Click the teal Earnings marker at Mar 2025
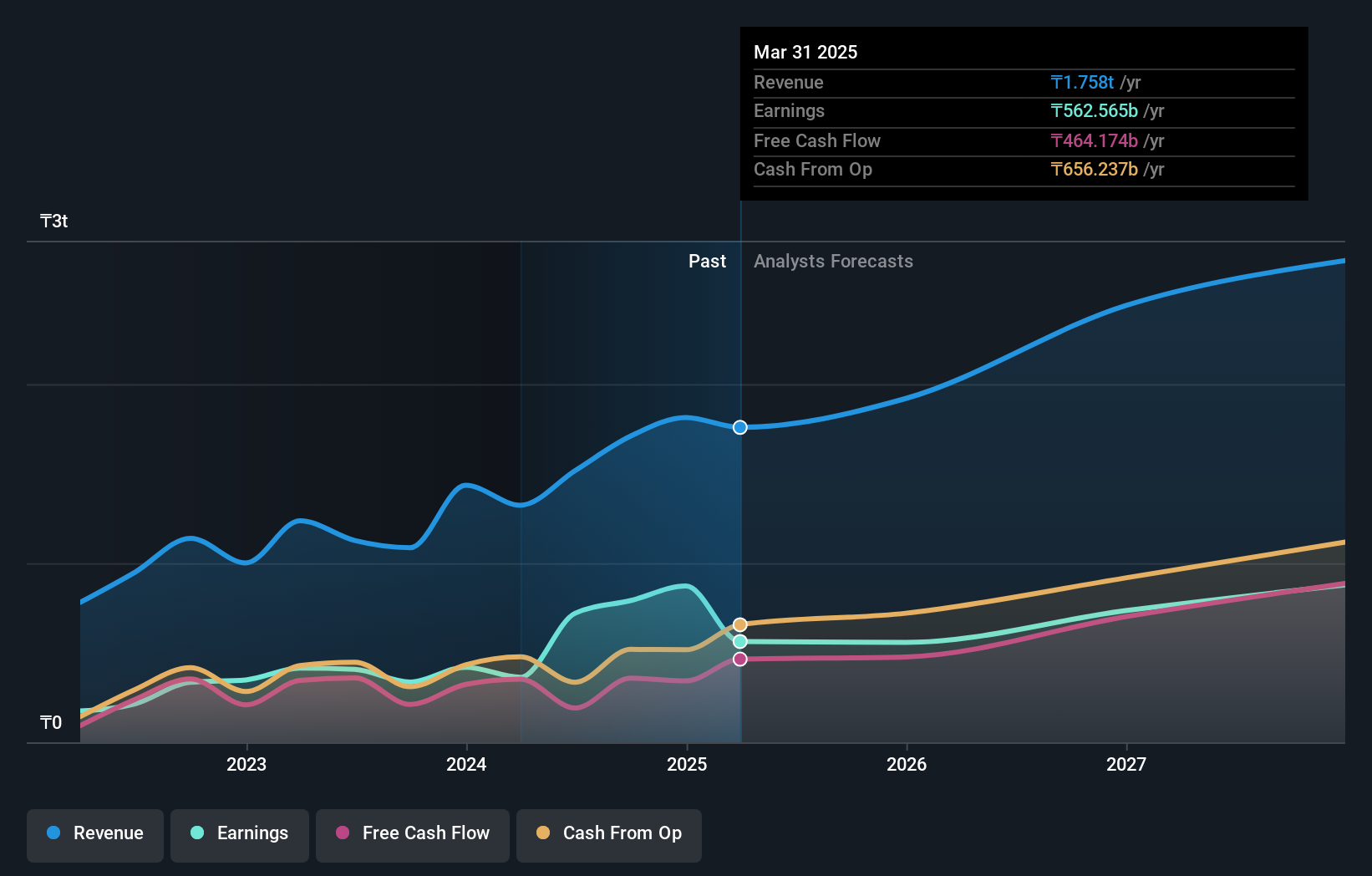Image resolution: width=1372 pixels, height=876 pixels. click(739, 642)
